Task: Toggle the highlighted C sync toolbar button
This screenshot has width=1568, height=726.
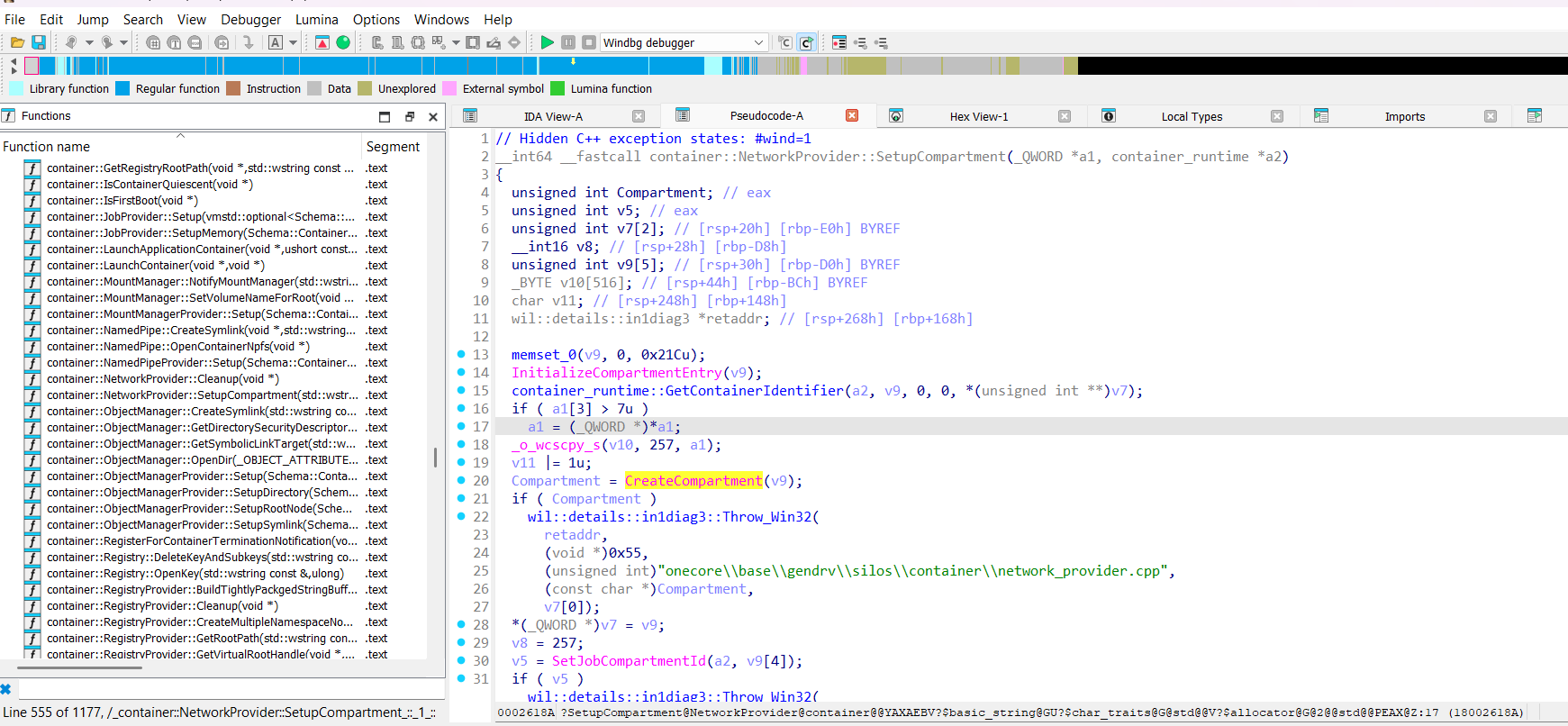Action: (x=807, y=42)
